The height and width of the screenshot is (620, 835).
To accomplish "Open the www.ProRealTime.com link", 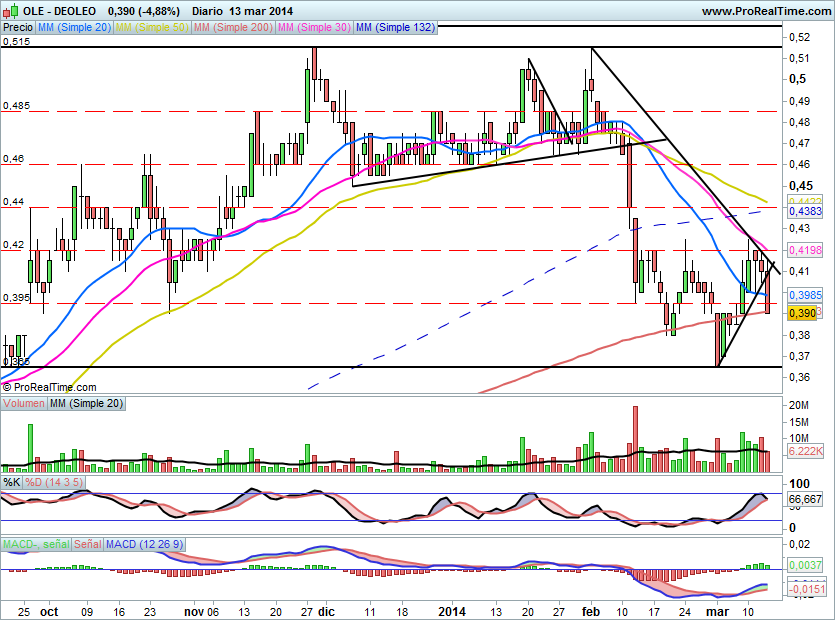I will [x=765, y=10].
